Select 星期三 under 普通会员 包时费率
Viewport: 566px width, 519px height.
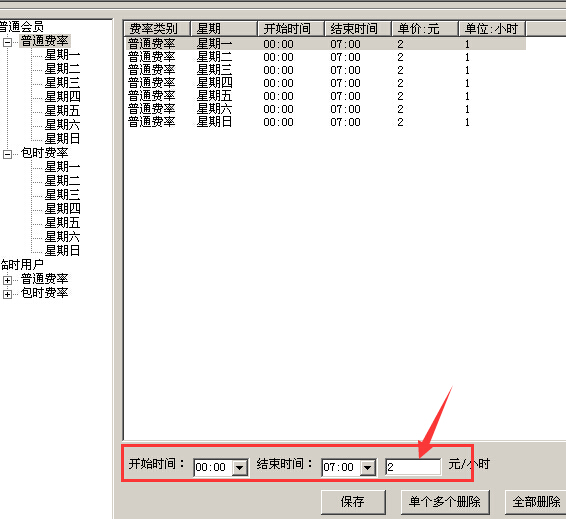[x=62, y=195]
